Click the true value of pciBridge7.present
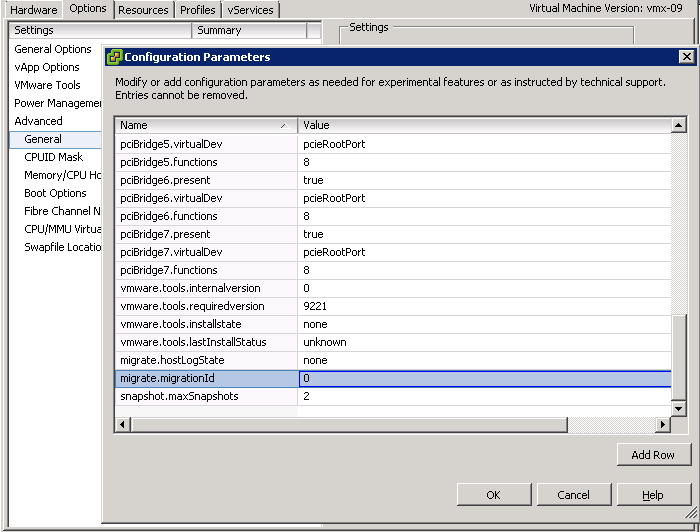The image size is (700, 532). (313, 234)
